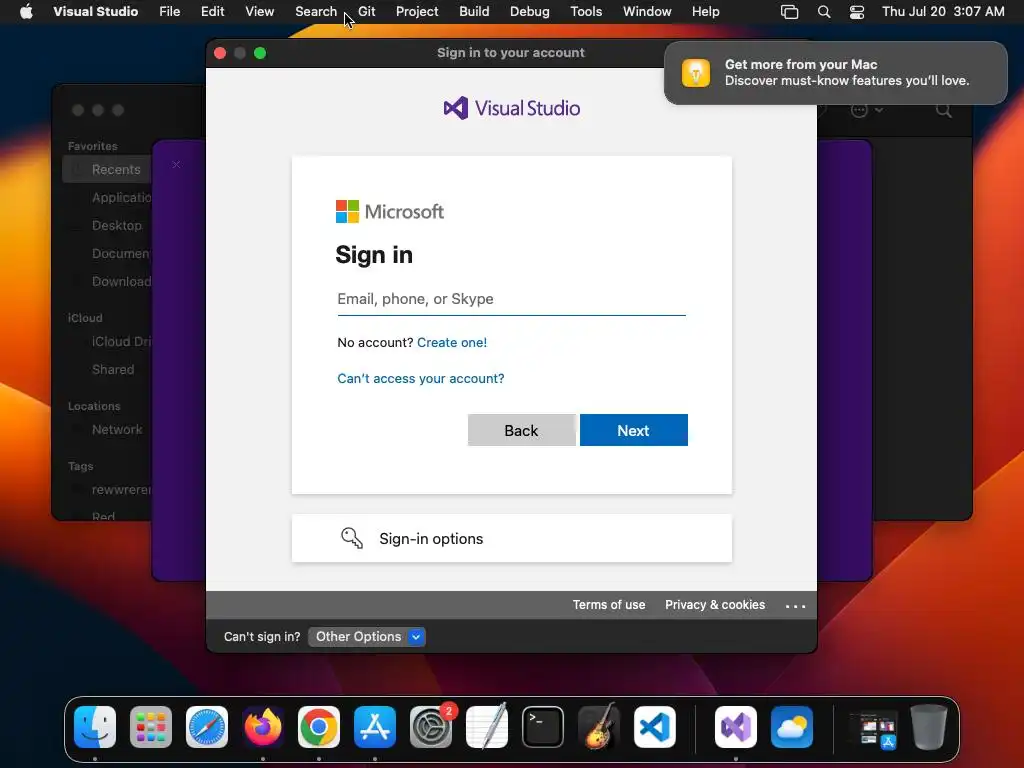
Task: Open the Edit menu
Action: [x=212, y=12]
